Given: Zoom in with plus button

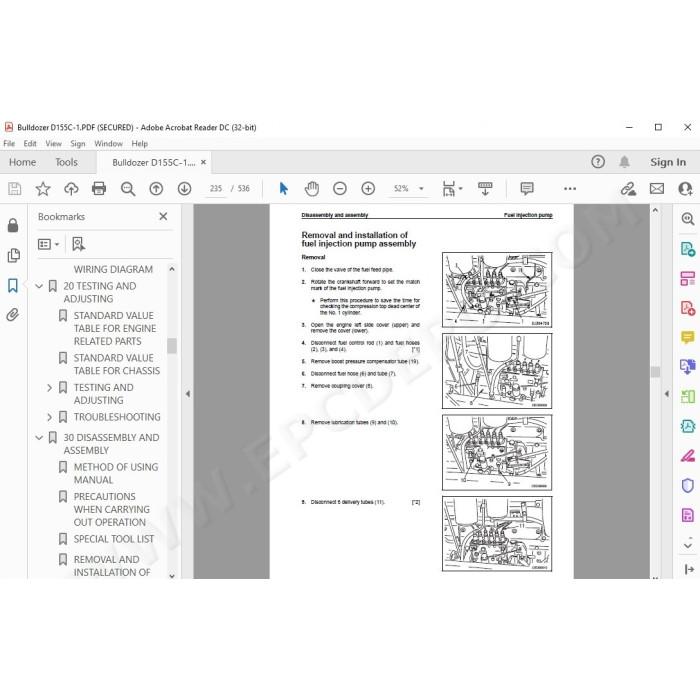Looking at the screenshot, I should coord(368,189).
